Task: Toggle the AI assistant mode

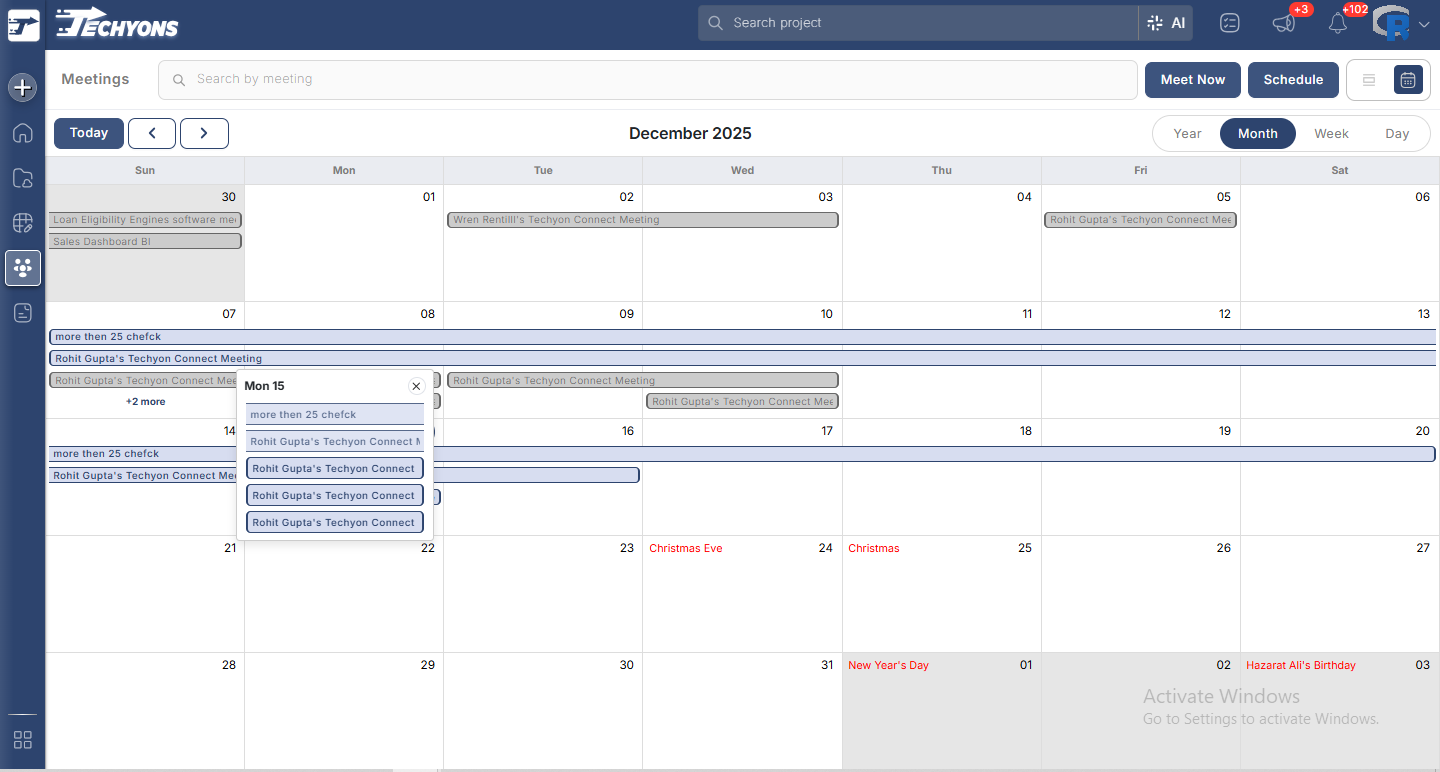Action: (x=1165, y=22)
